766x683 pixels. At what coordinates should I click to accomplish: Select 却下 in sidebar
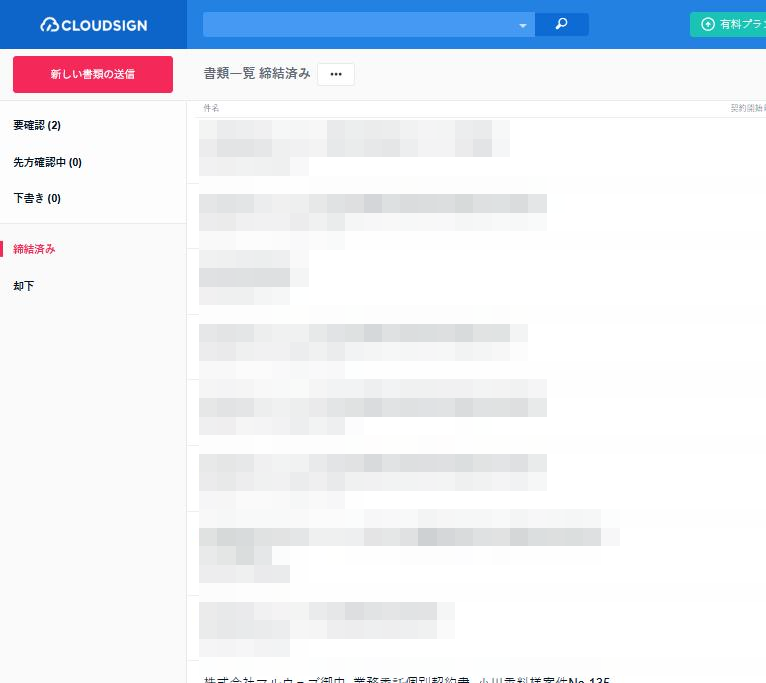(23, 286)
